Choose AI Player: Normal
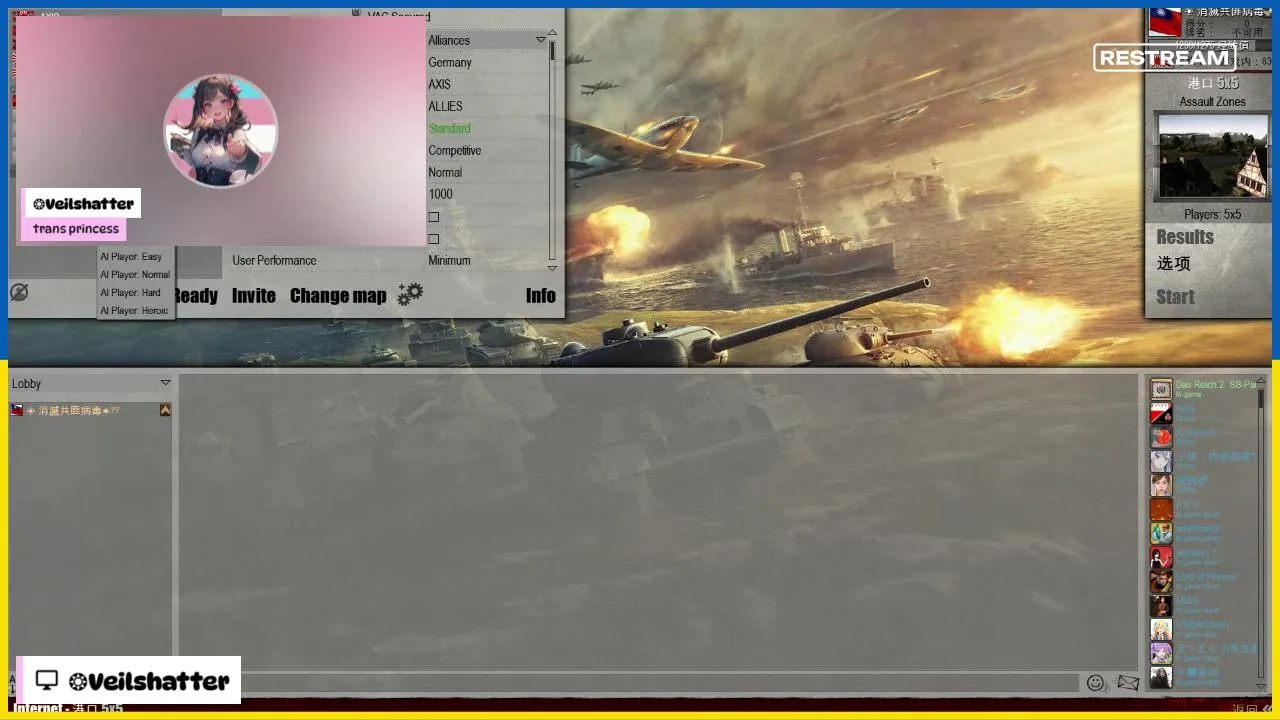 (136, 275)
